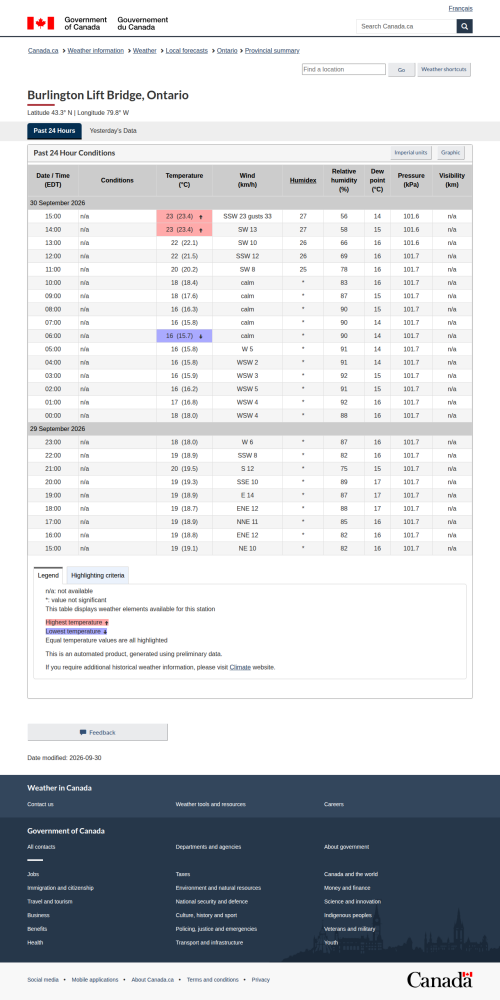Open National security and defence link
The width and height of the screenshot is (500, 1000).
[x=212, y=902]
